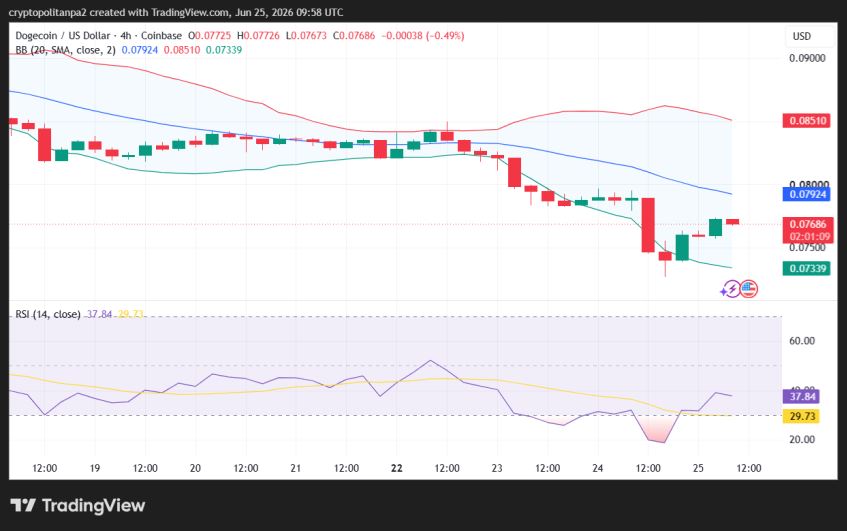Click the upper band price tag 0.08510
The width and height of the screenshot is (847, 531).
(x=808, y=120)
